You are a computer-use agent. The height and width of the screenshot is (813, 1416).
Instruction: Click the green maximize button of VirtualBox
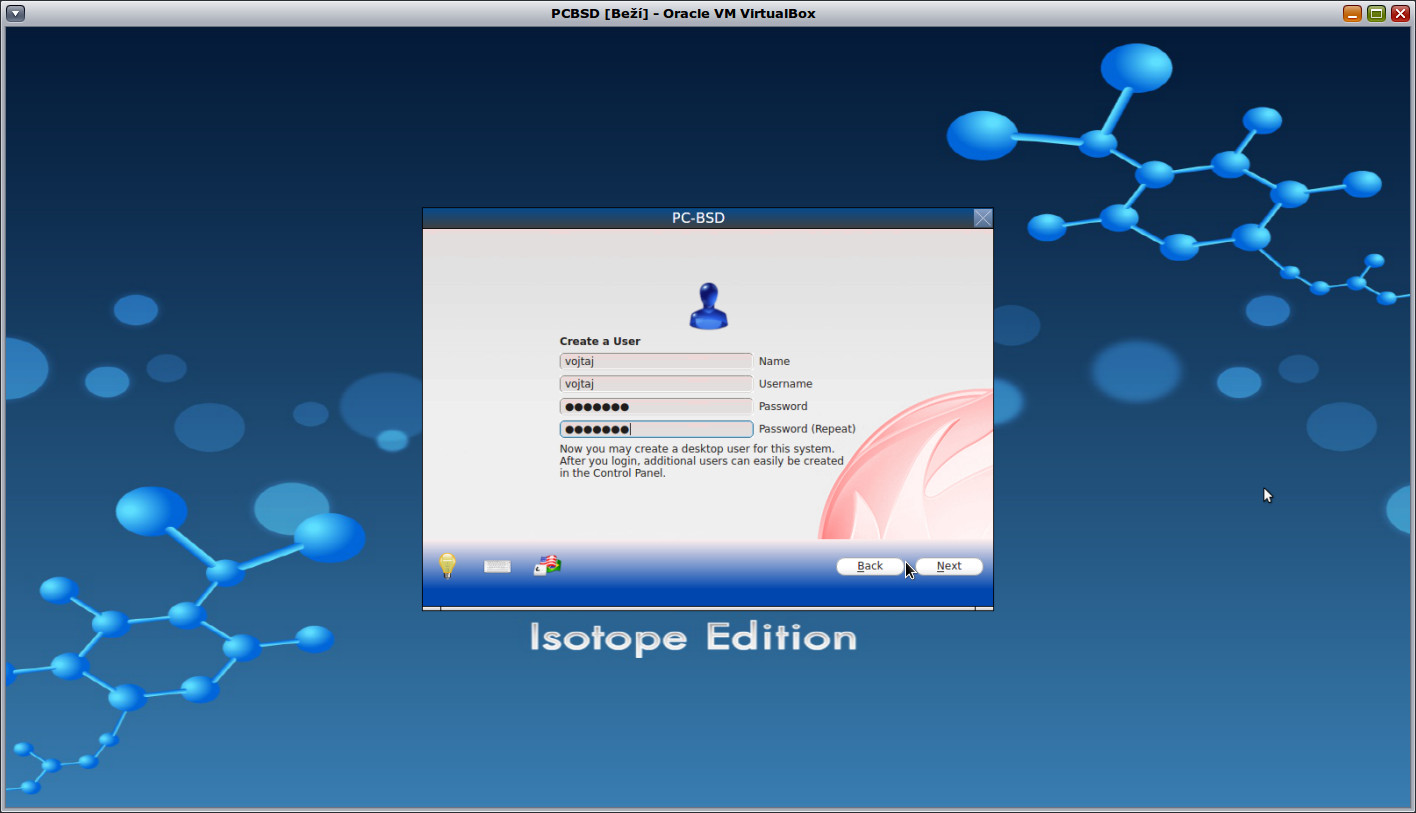click(x=1374, y=13)
